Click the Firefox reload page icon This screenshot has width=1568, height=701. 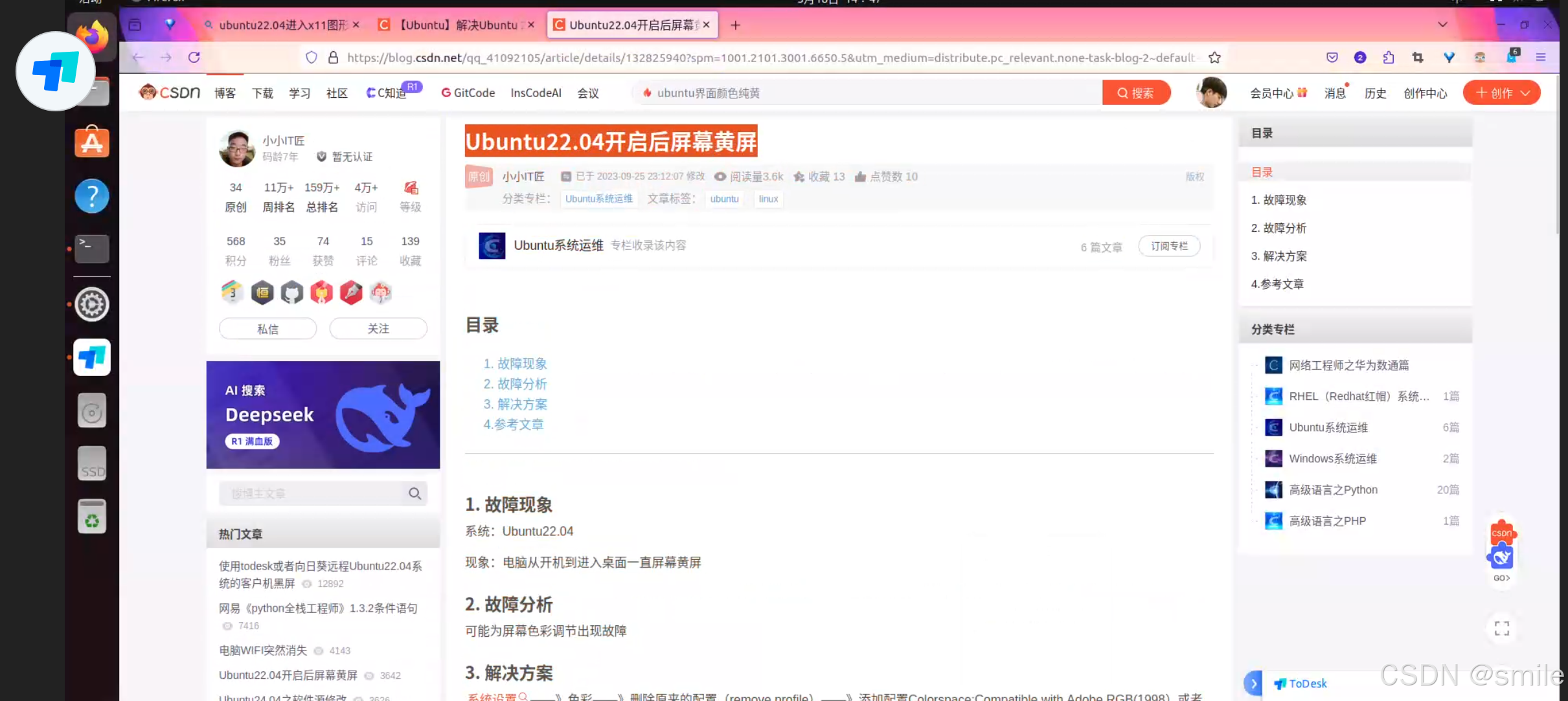coord(194,58)
